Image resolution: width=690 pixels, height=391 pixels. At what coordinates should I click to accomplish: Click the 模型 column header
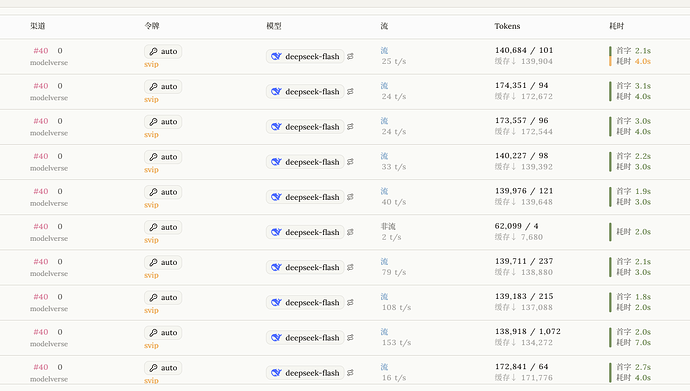(274, 26)
